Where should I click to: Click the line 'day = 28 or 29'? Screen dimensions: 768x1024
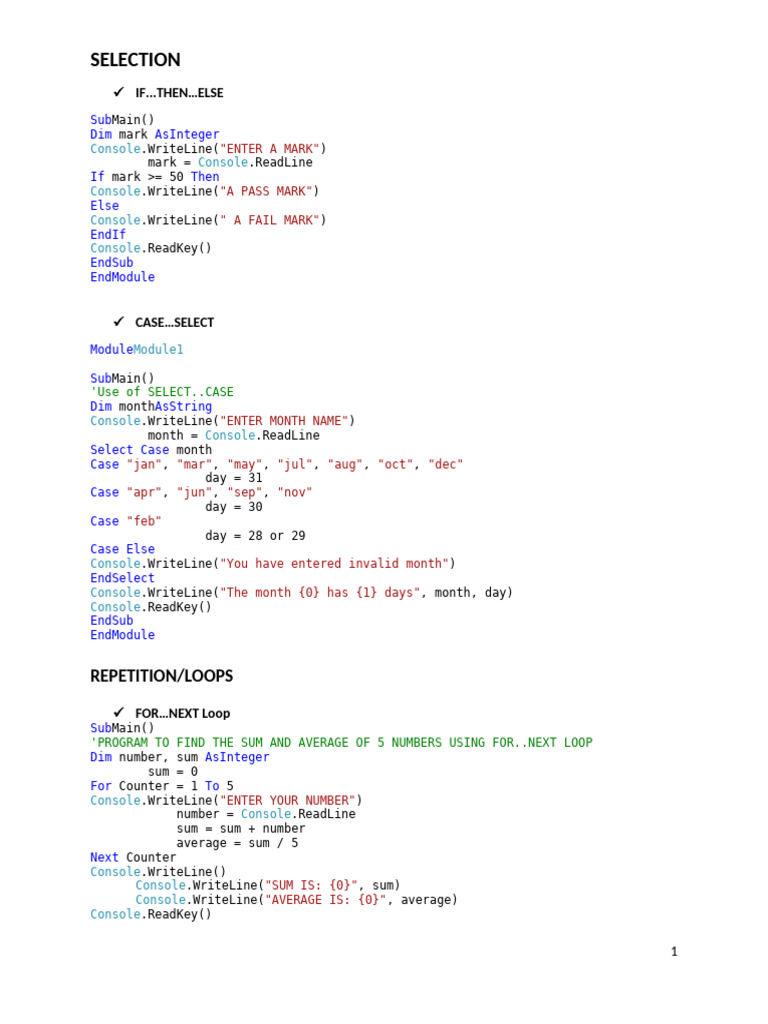tap(255, 536)
